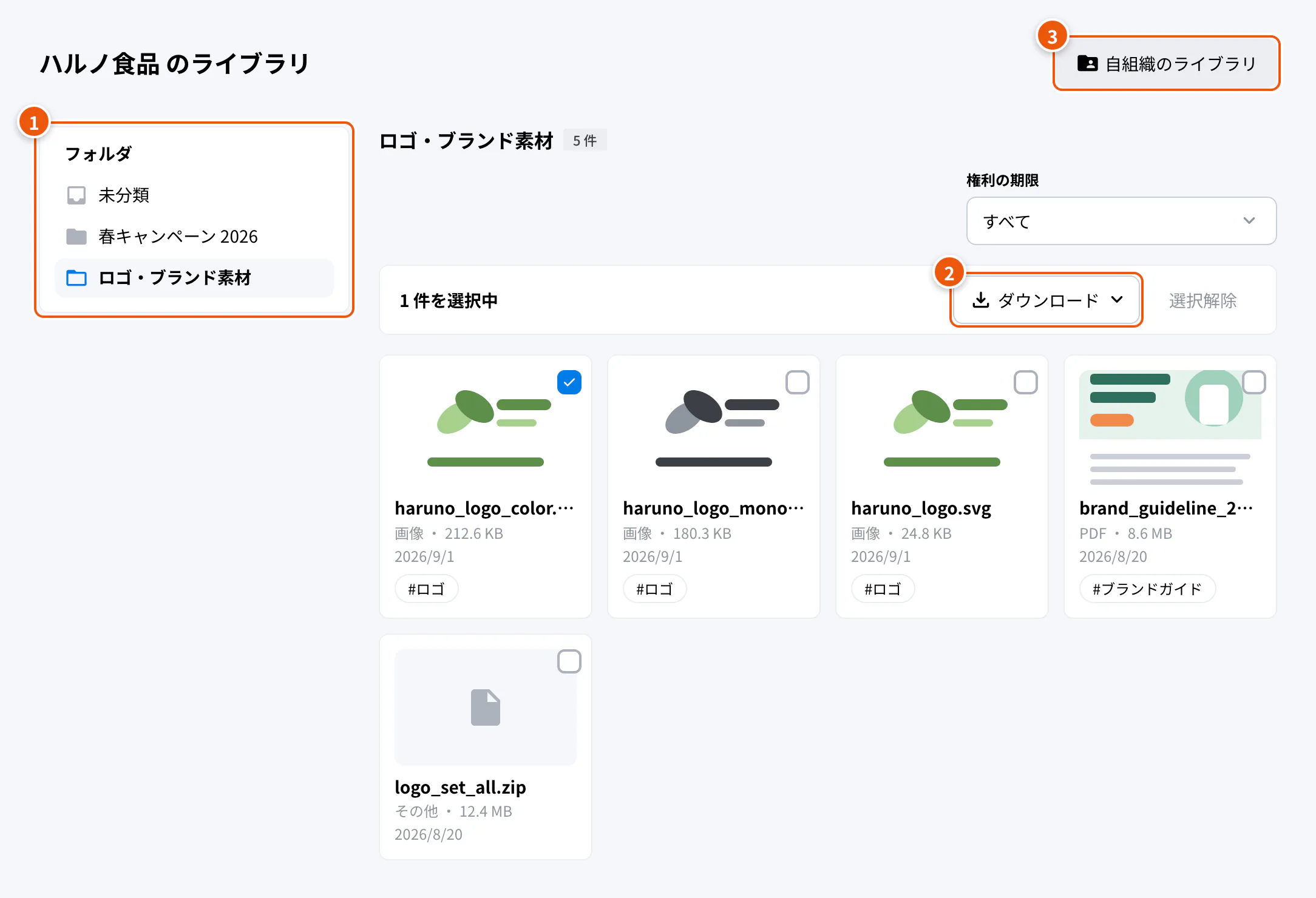Click 選択解除 to clear selection
This screenshot has height=898, width=1316.
[1202, 300]
